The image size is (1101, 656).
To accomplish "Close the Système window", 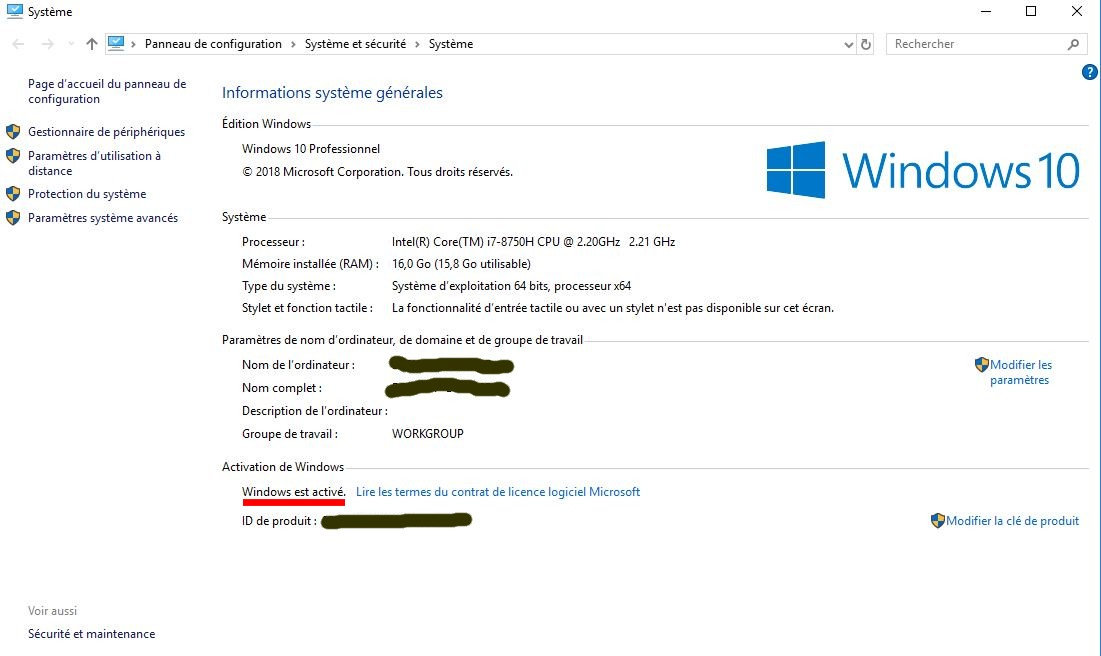I will 1076,11.
